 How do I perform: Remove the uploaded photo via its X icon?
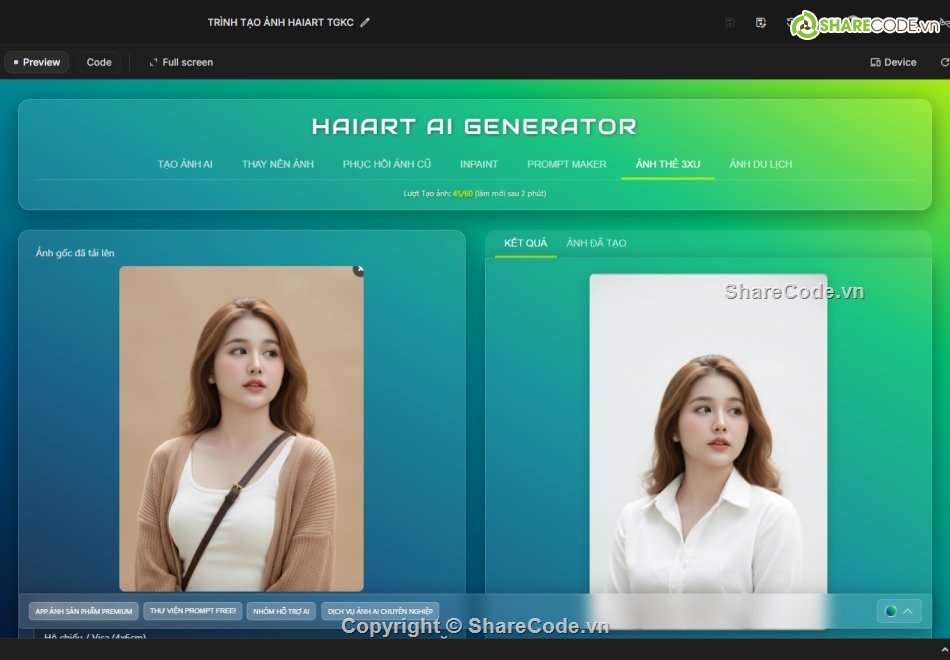click(360, 270)
